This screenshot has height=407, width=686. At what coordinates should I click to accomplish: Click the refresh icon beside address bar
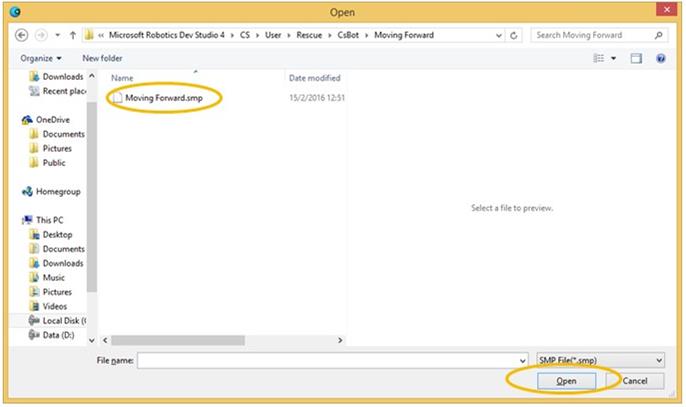(515, 35)
